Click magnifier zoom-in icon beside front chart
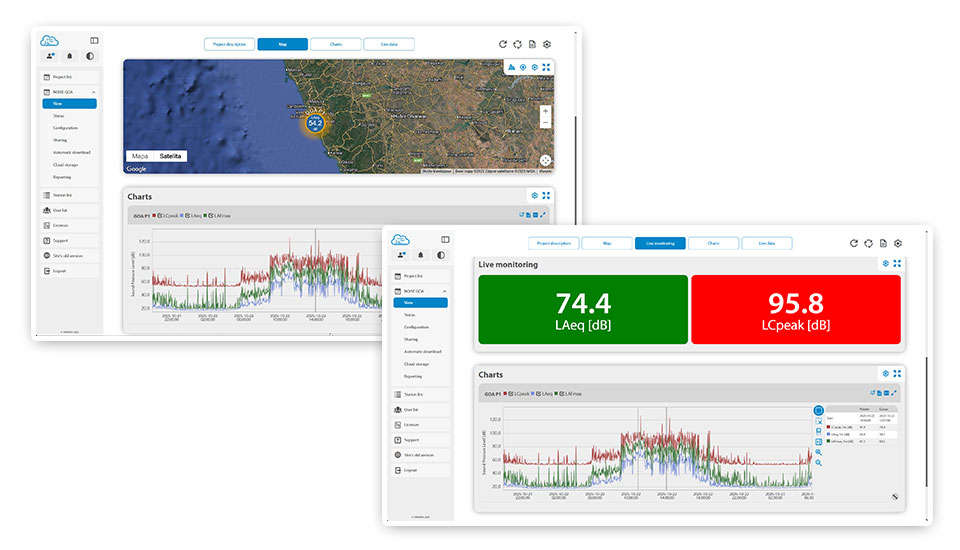960x550 pixels. (x=819, y=453)
